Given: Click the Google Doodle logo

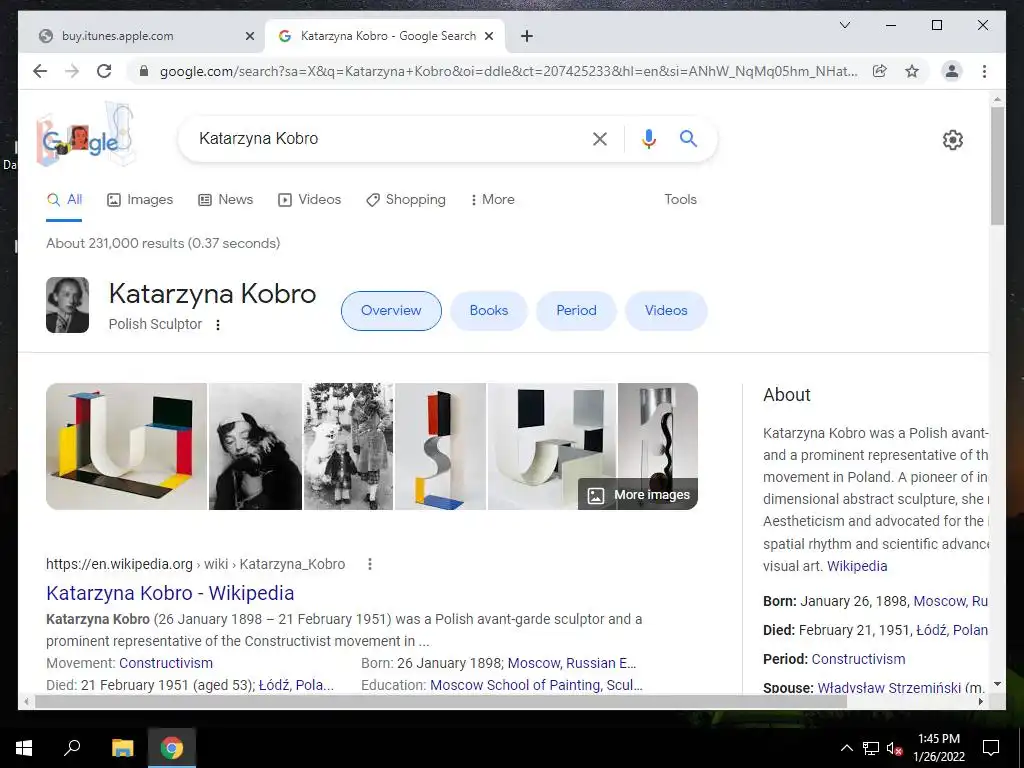Looking at the screenshot, I should click(86, 134).
